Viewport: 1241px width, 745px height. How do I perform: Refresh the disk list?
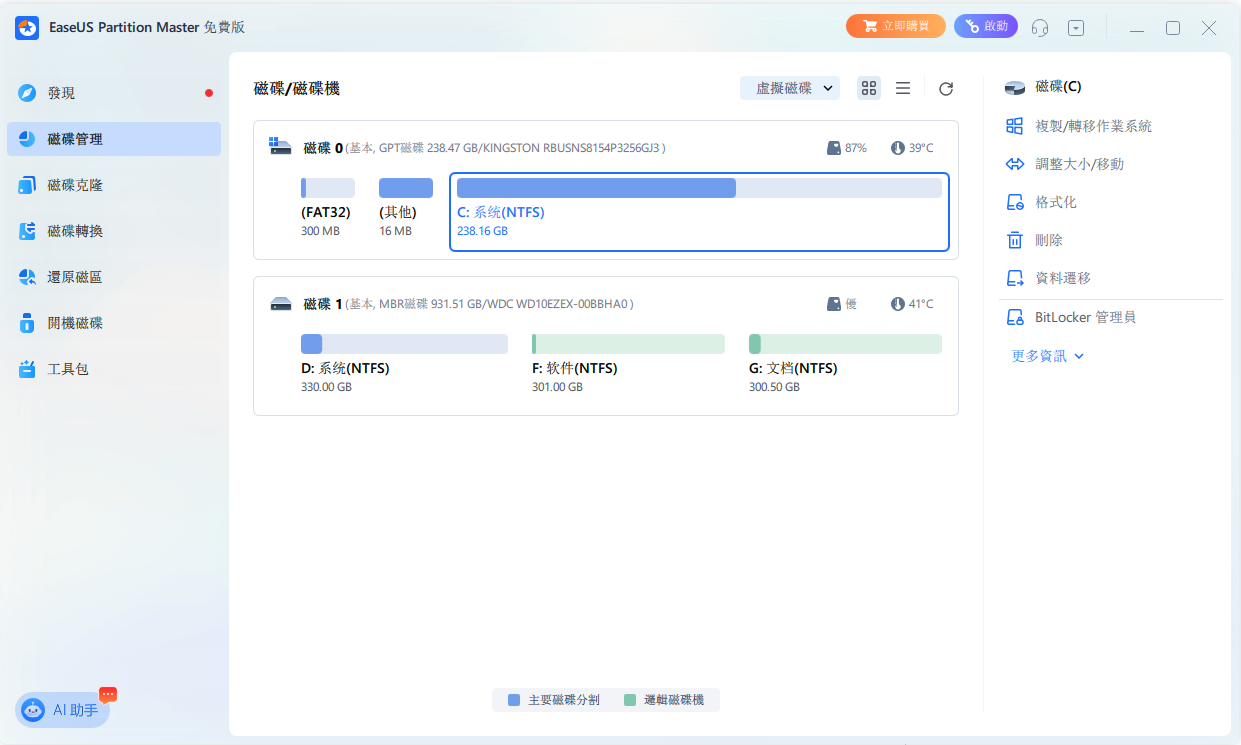coord(946,89)
